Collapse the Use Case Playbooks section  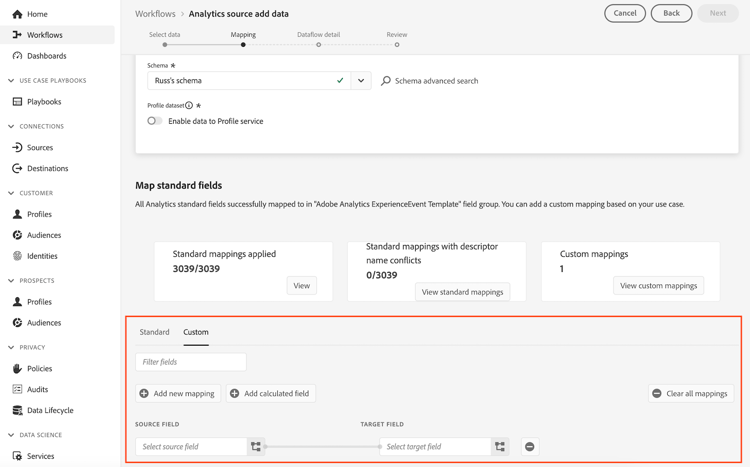11,81
